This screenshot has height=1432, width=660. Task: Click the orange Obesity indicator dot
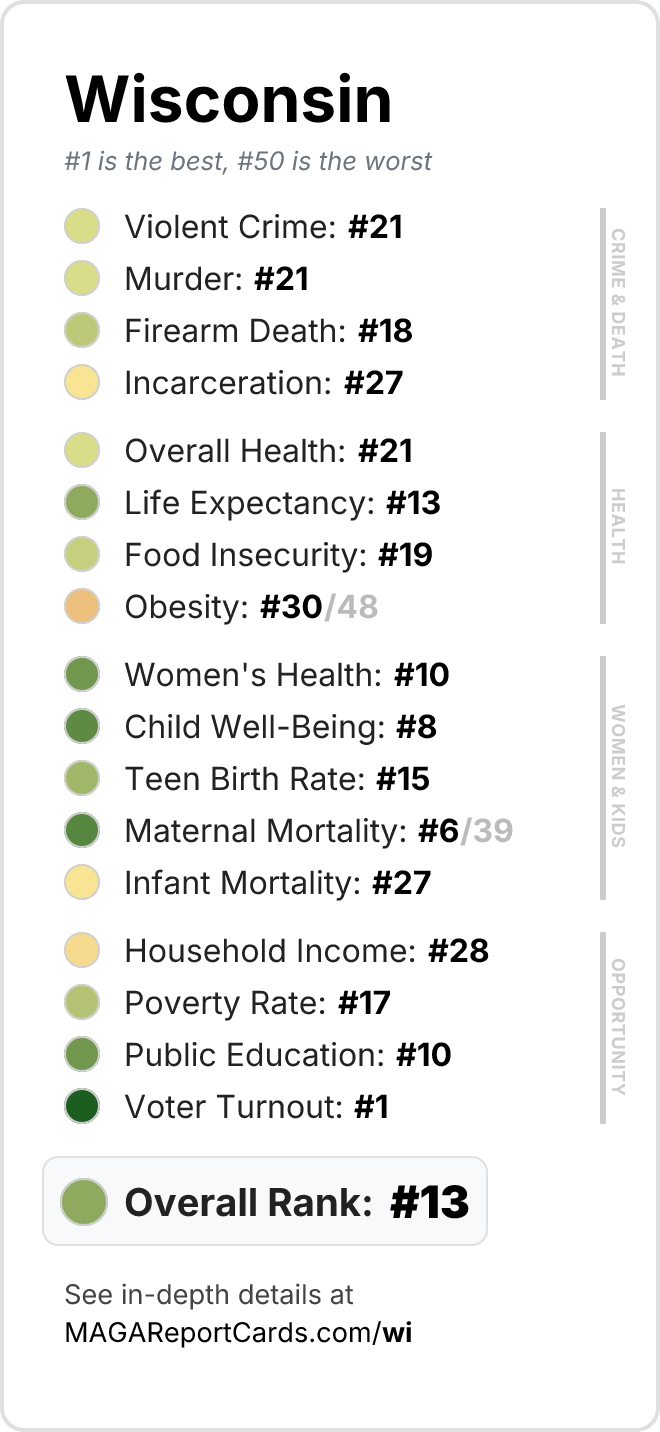(x=82, y=607)
